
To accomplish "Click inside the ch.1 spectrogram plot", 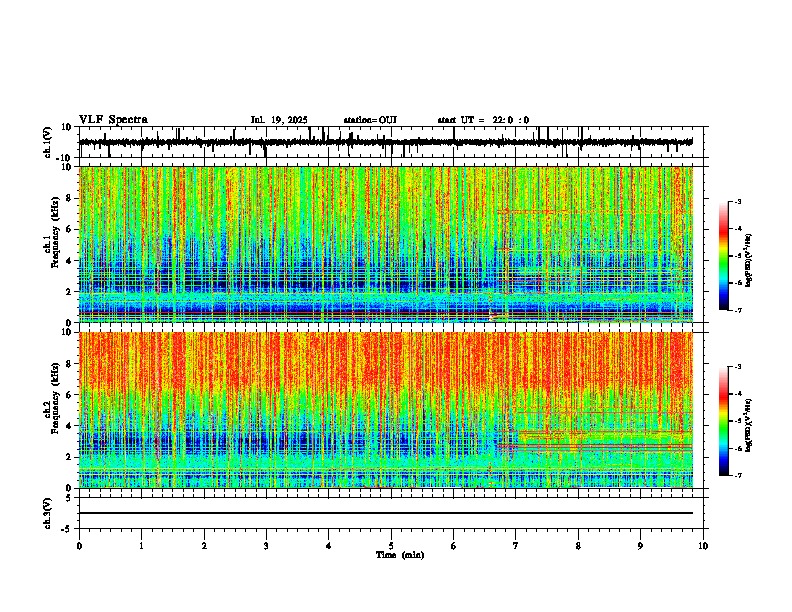I will click(x=386, y=244).
